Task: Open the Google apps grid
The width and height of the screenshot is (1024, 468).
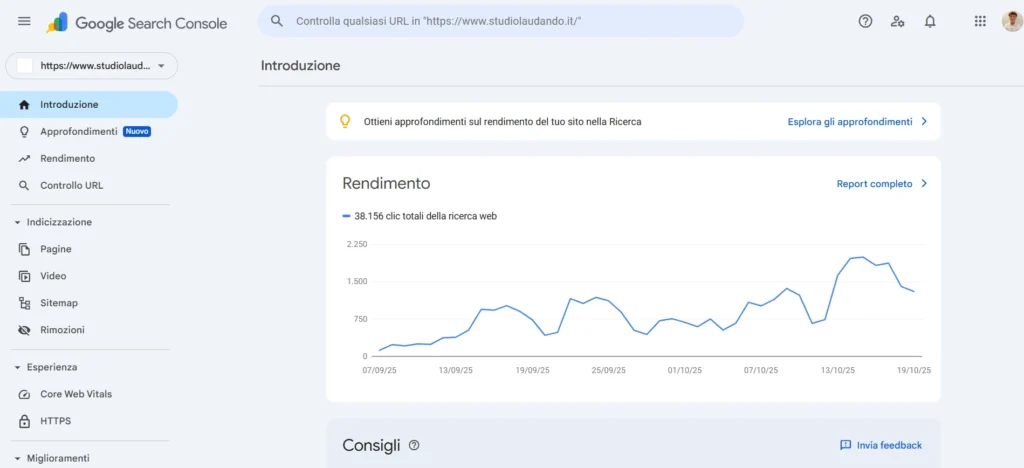Action: click(x=980, y=21)
